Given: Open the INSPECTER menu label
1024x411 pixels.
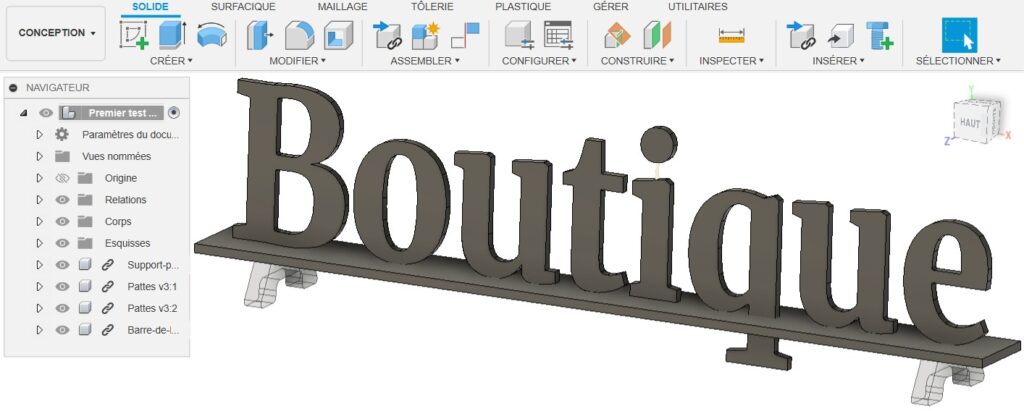Looking at the screenshot, I should pyautogui.click(x=730, y=61).
